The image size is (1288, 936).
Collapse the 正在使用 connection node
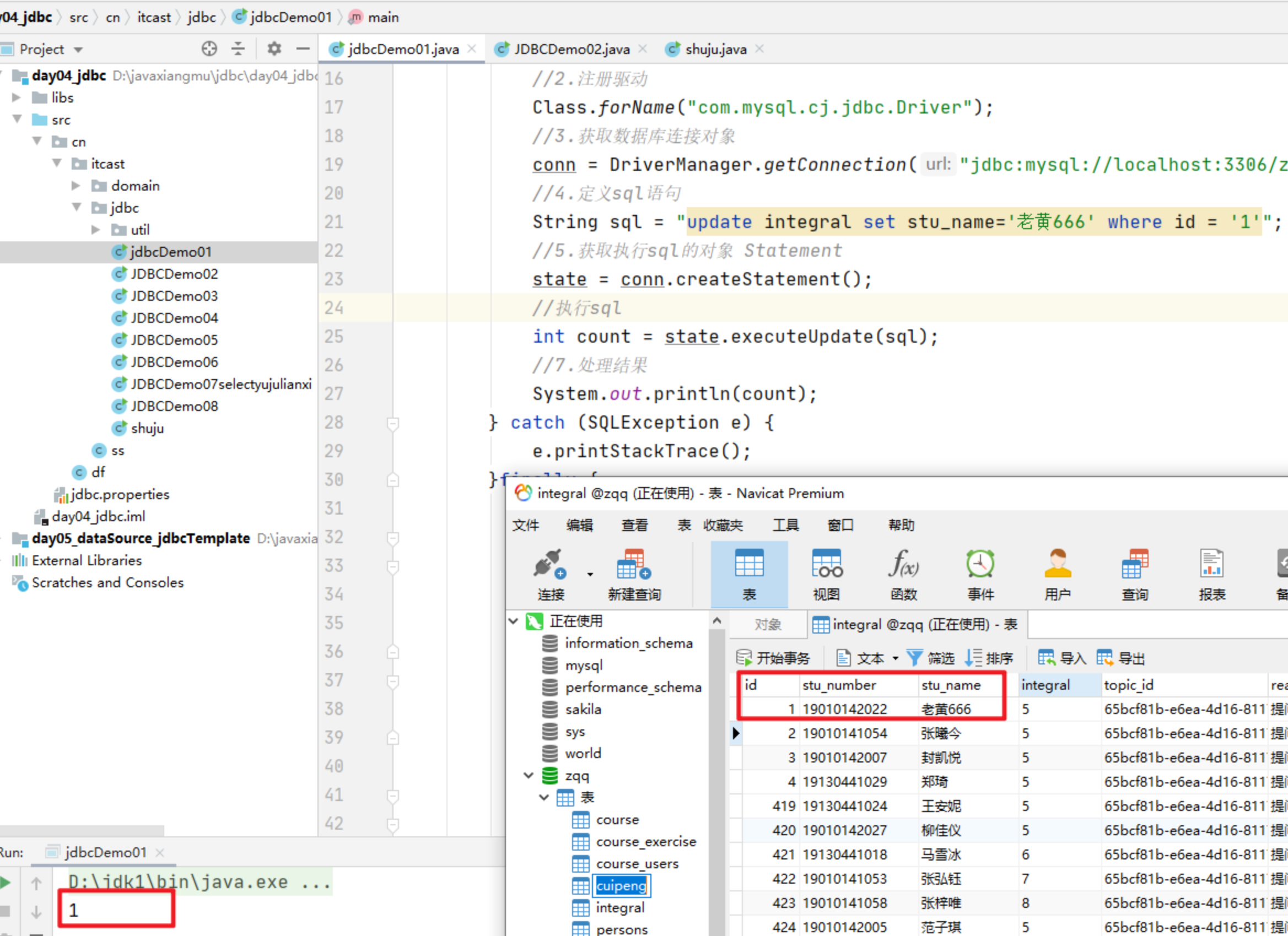514,621
